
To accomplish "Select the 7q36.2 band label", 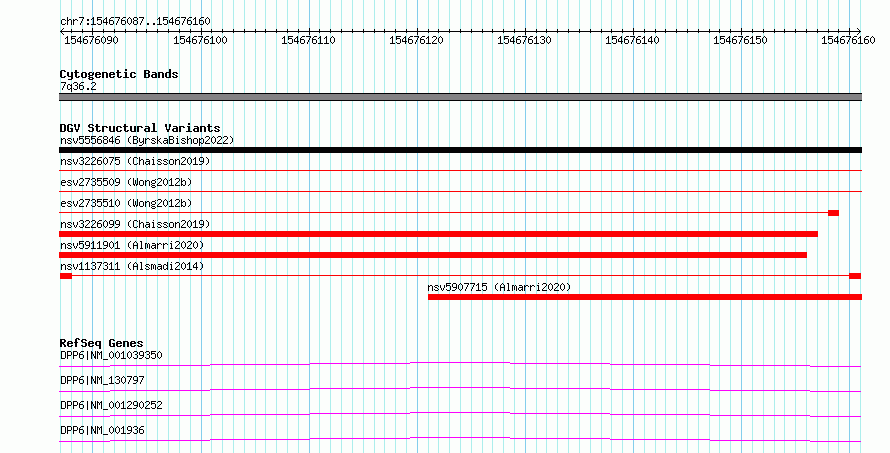I will (78, 86).
